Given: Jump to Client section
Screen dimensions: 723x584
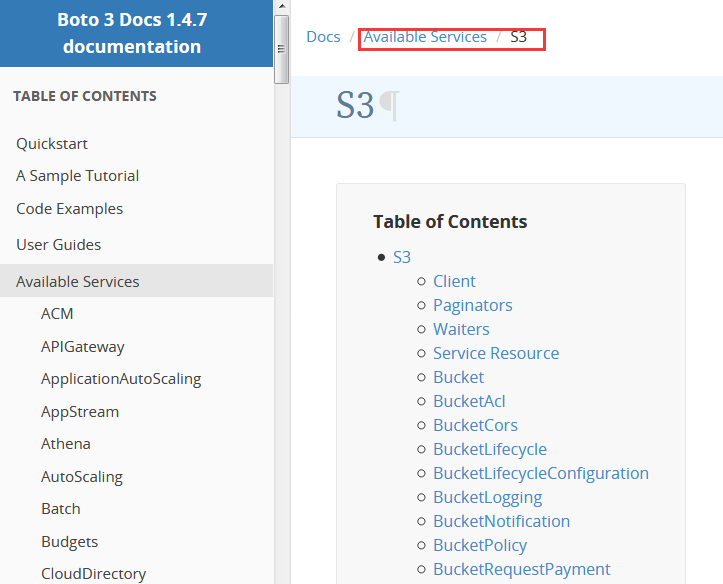Looking at the screenshot, I should (454, 281).
